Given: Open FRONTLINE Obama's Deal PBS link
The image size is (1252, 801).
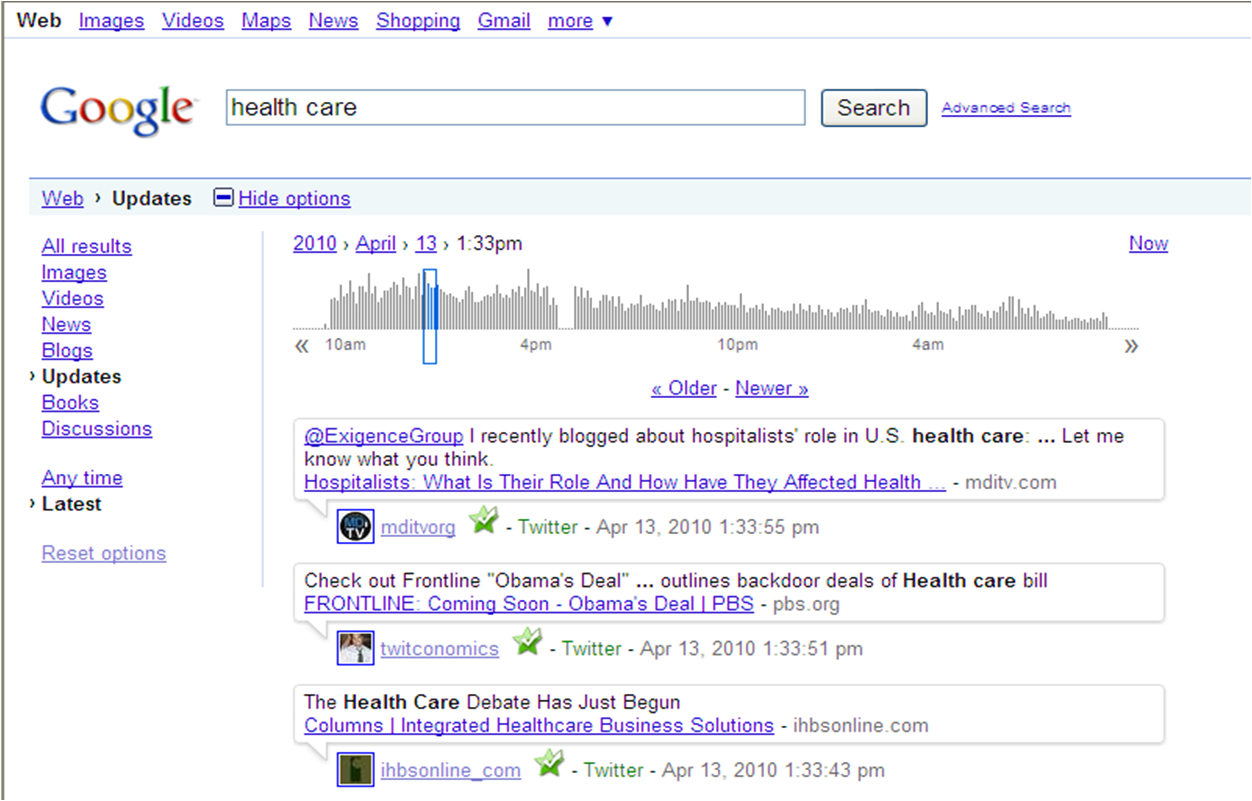Looking at the screenshot, I should tap(529, 604).
